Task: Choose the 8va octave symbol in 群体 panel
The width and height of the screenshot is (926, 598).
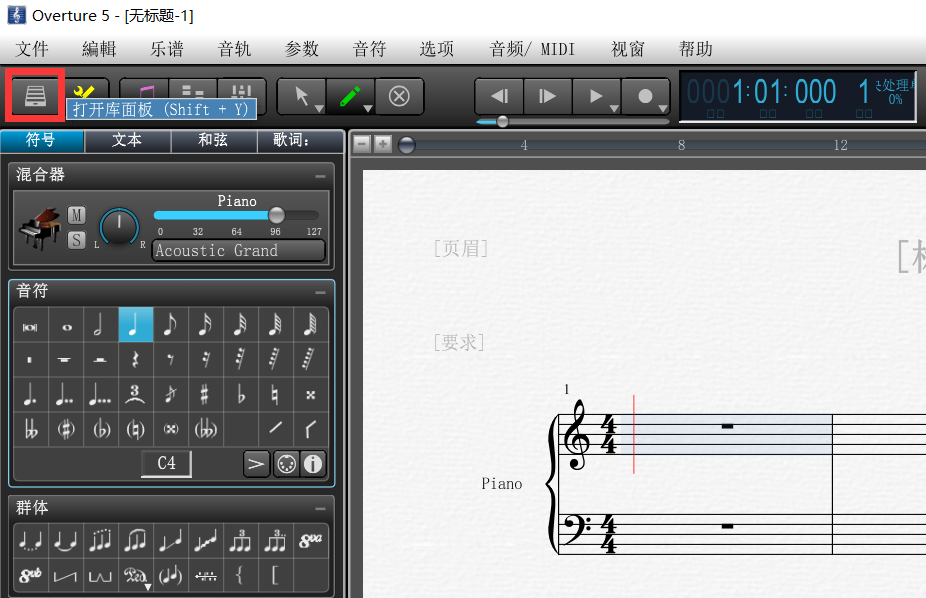Action: click(312, 540)
